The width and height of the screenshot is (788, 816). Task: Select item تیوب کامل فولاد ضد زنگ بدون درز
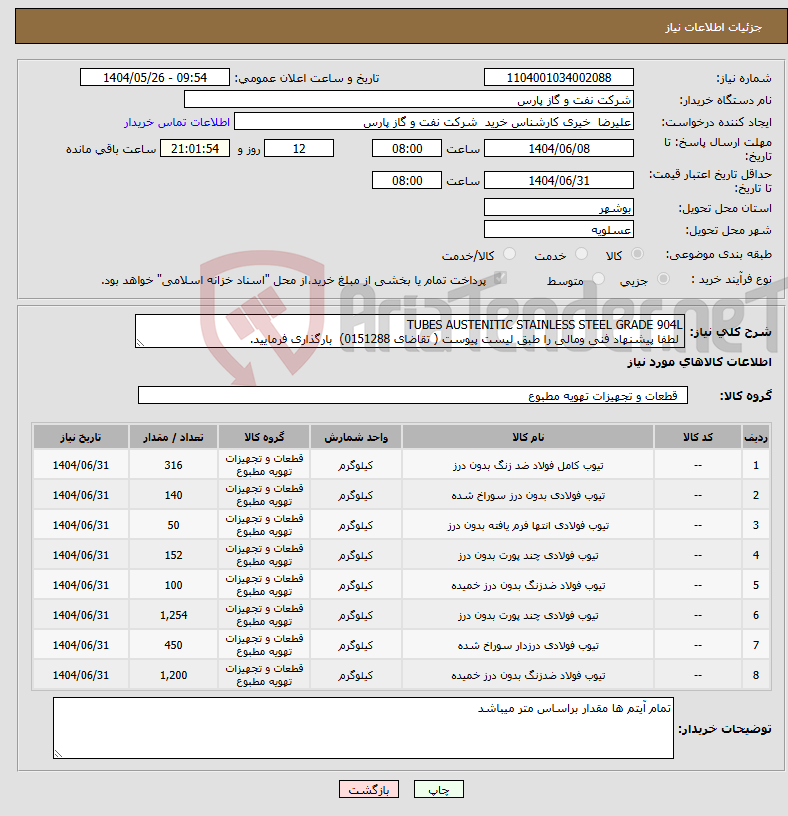(x=528, y=465)
